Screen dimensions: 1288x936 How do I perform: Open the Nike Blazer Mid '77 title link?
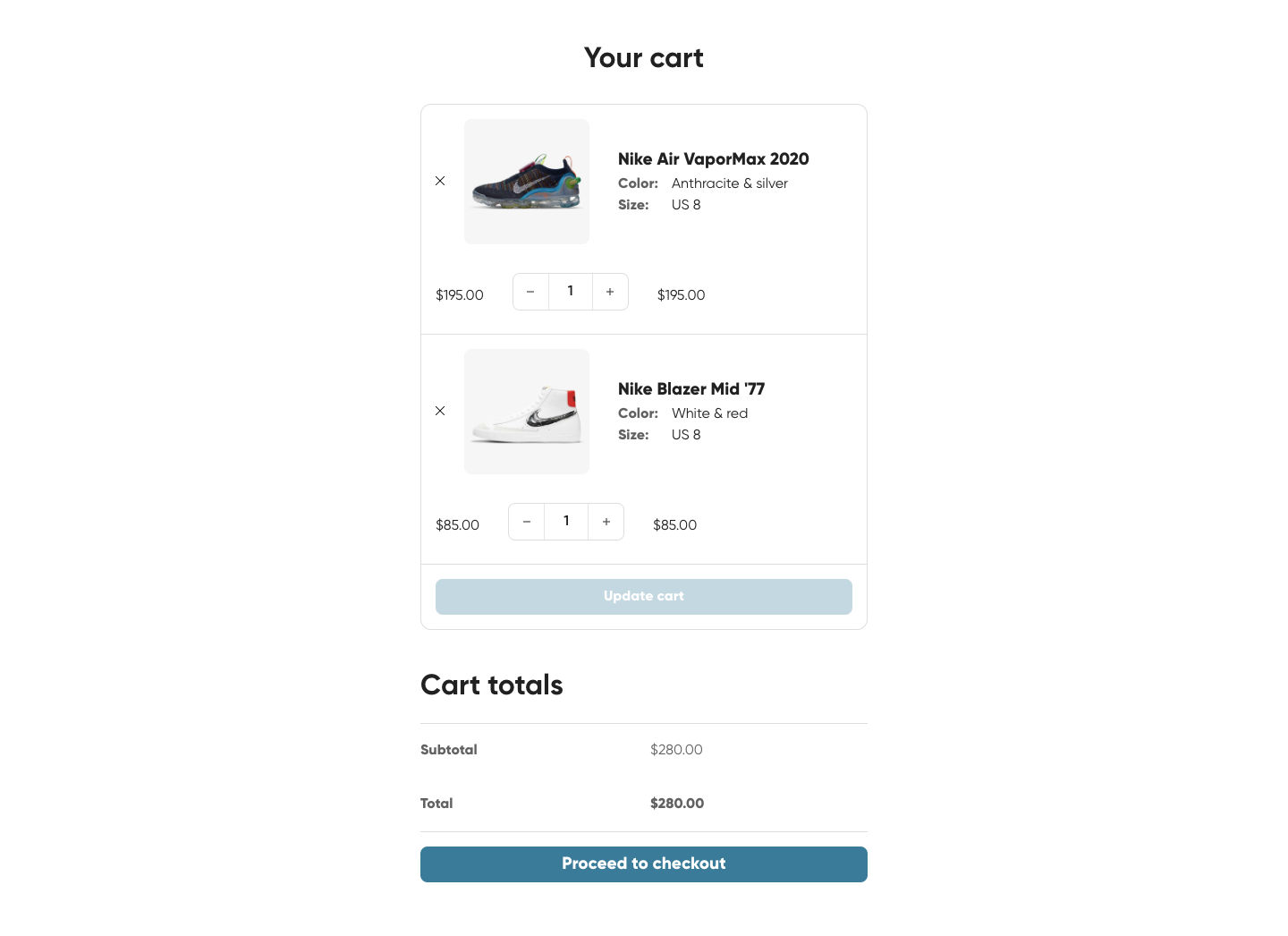coord(691,389)
